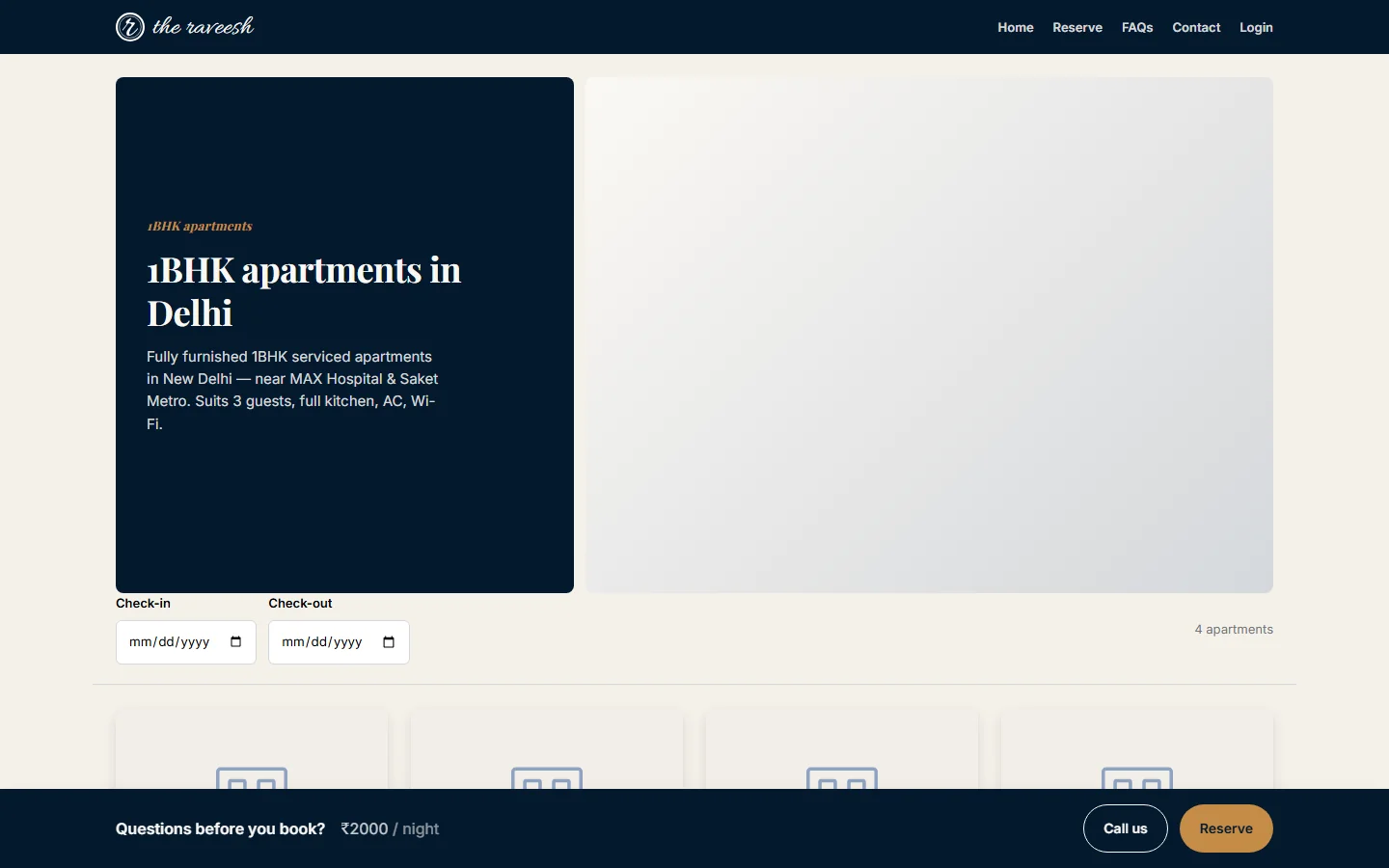Image resolution: width=1389 pixels, height=868 pixels.
Task: Click the orange Reserve button
Action: point(1226,828)
